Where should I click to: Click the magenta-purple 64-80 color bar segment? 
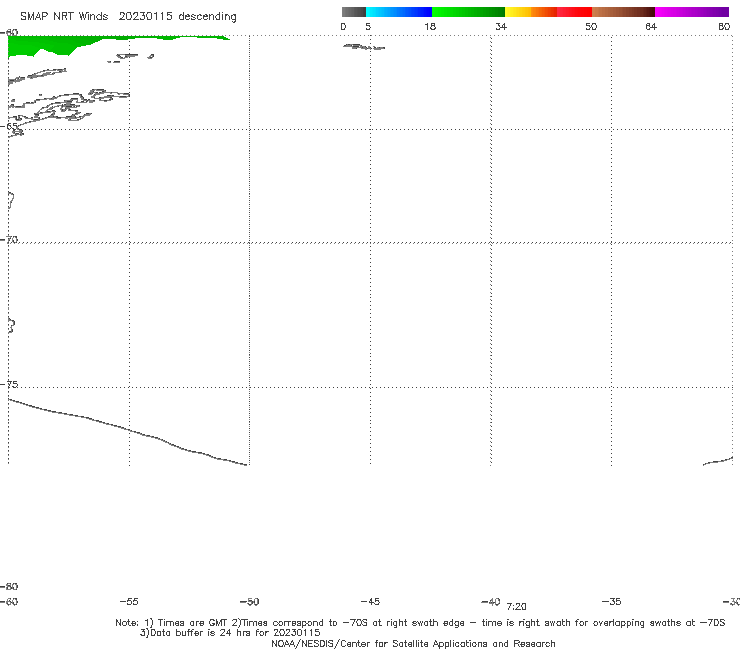(x=692, y=12)
